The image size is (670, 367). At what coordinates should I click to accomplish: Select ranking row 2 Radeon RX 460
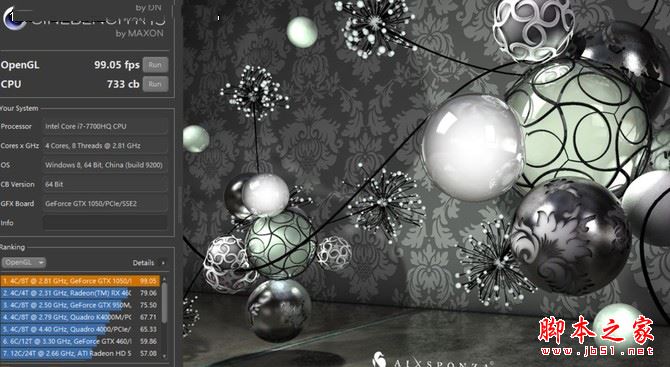point(80,293)
